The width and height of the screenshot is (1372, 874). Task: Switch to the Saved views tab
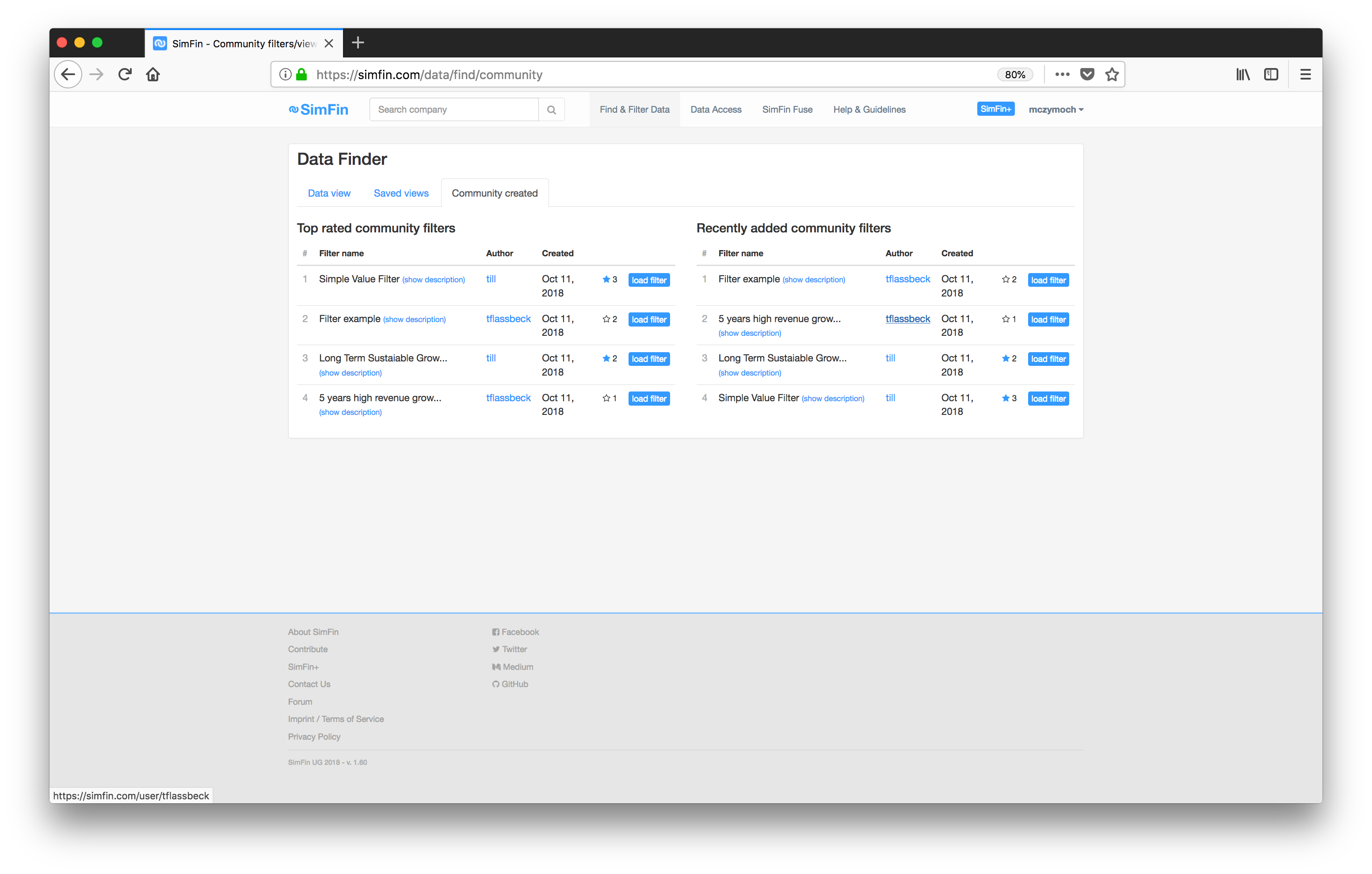coord(400,193)
